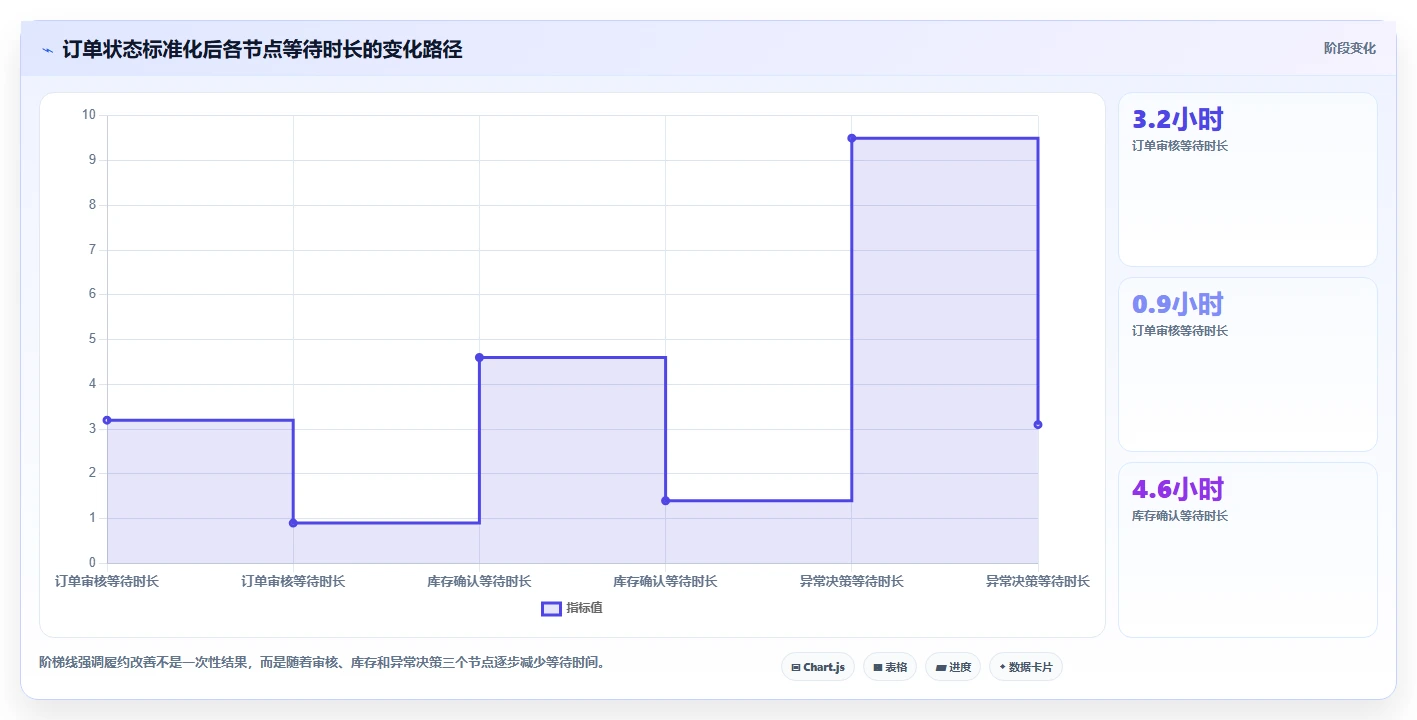Click the 订单审核等待时长 label under 0.9小时
The height and width of the screenshot is (720, 1417).
[1180, 331]
